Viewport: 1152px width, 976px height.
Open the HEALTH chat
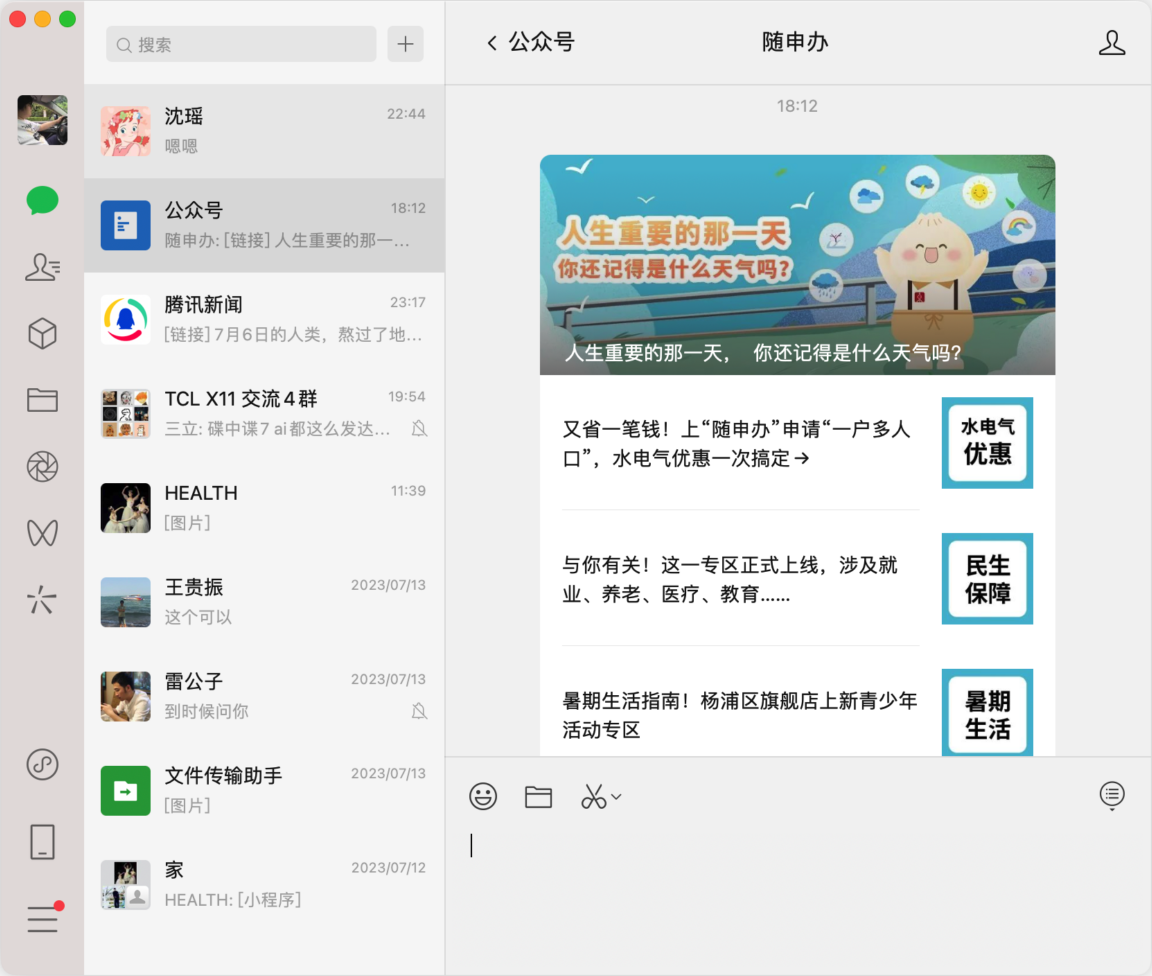click(264, 507)
